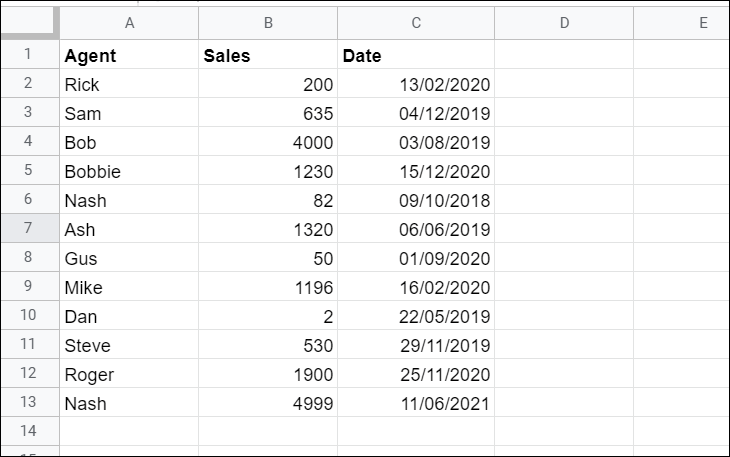Click the date 13/02/2020 cell
This screenshot has height=457, width=730.
(x=416, y=85)
